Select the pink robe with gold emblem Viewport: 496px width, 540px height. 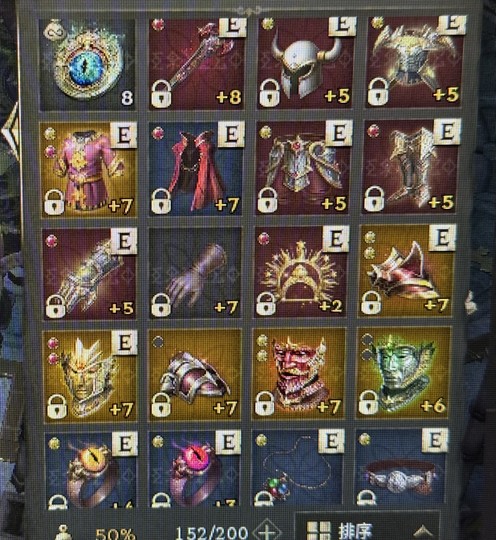pos(89,170)
